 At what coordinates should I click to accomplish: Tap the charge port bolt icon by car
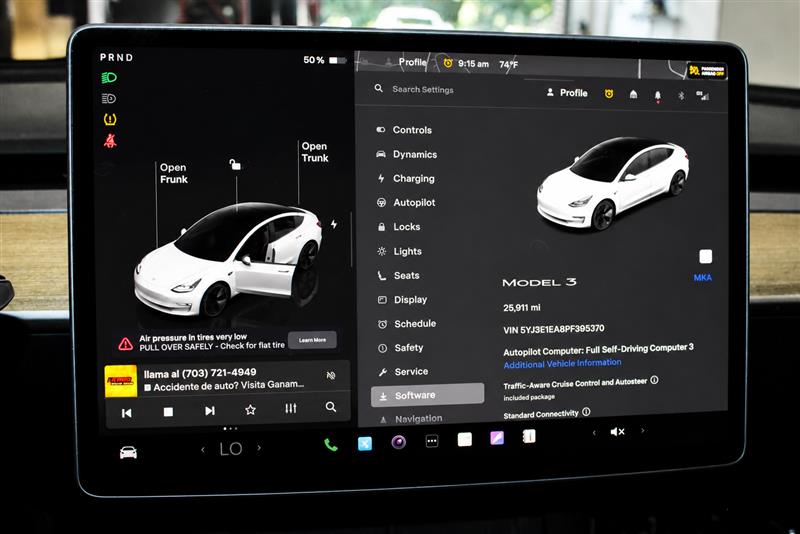click(x=334, y=224)
